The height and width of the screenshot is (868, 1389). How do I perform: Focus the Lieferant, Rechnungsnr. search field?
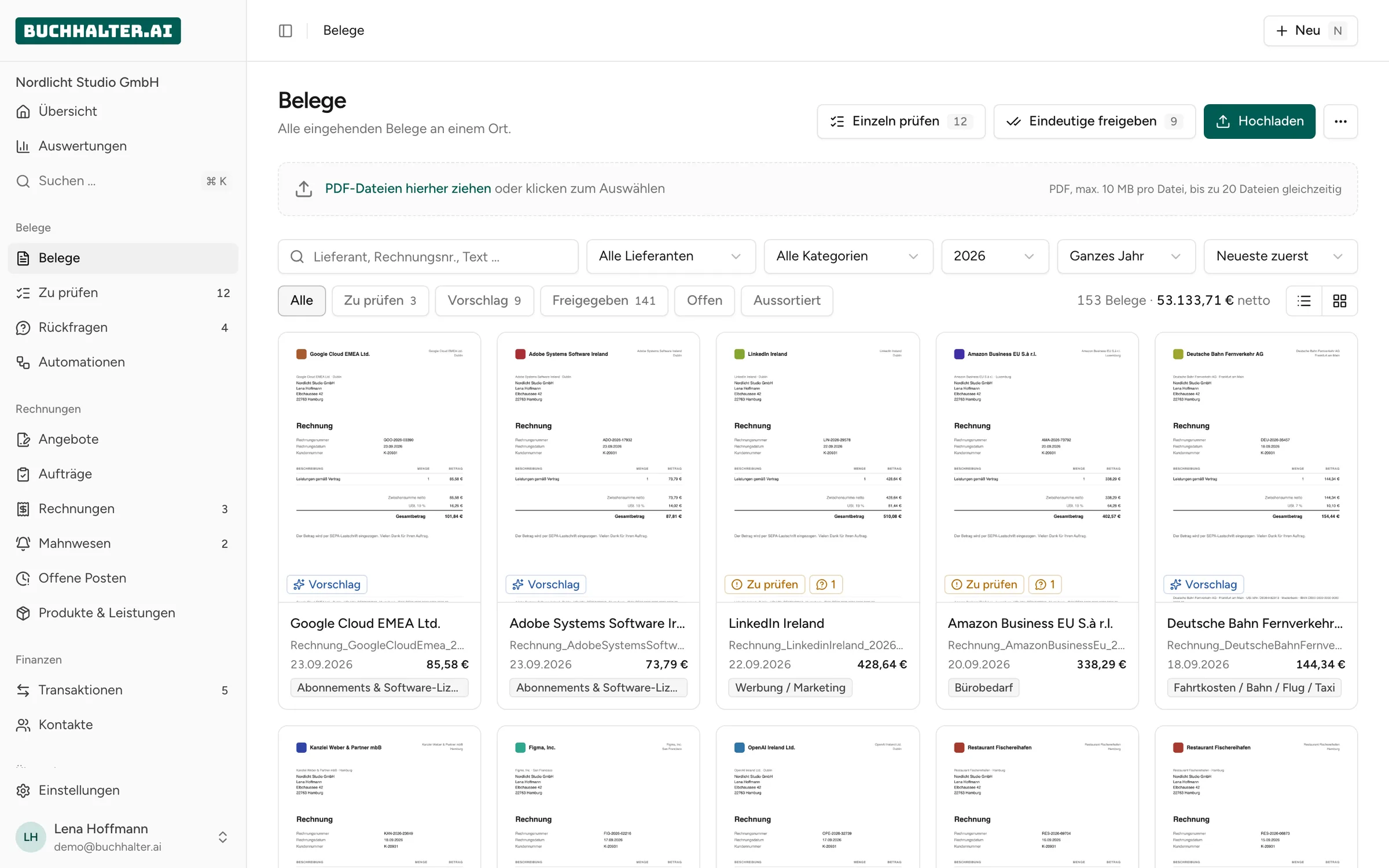click(428, 256)
